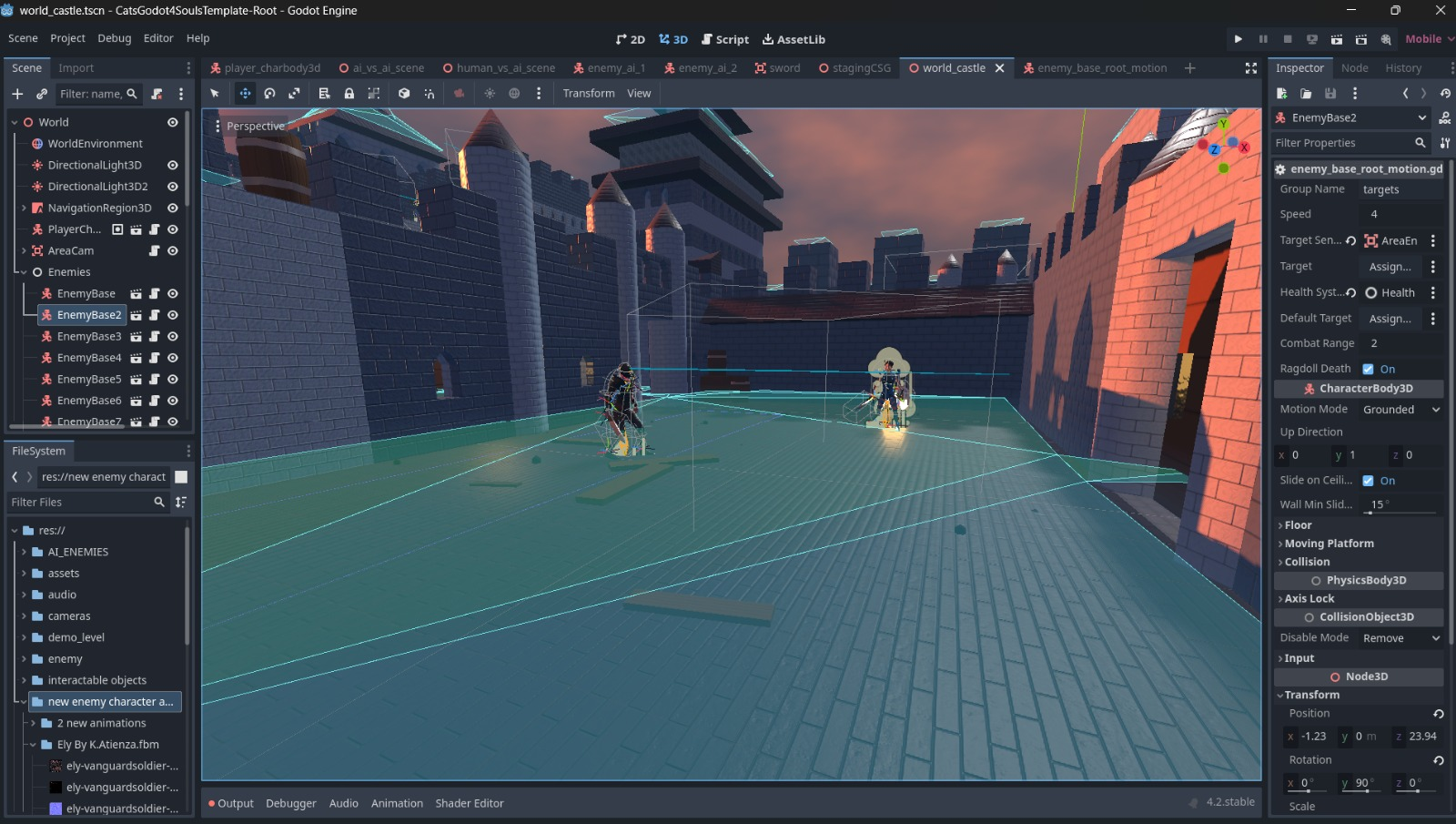
Task: Open the enemy_ai_1 scene tab
Action: pos(609,68)
